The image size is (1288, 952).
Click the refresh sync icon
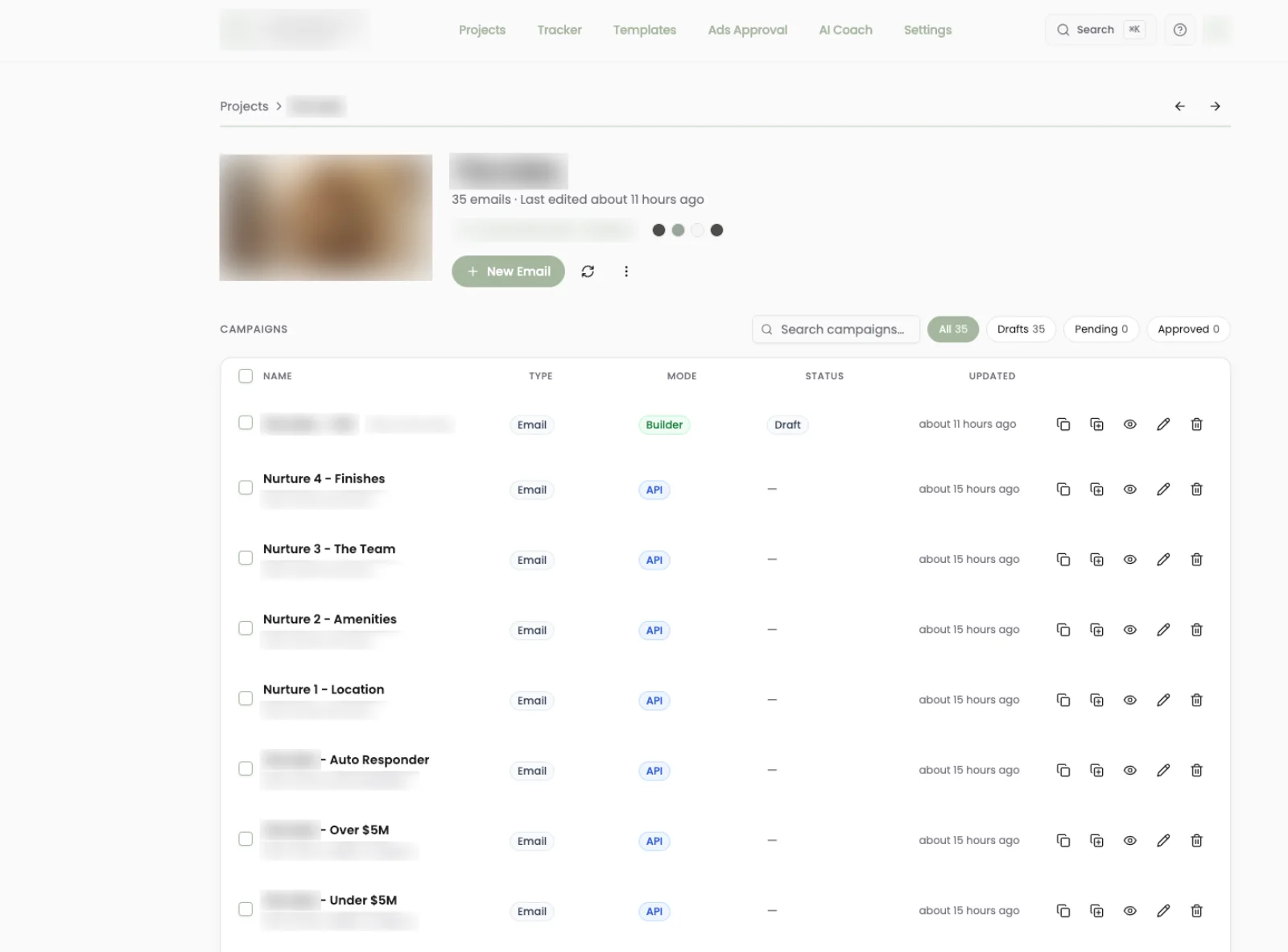[588, 271]
